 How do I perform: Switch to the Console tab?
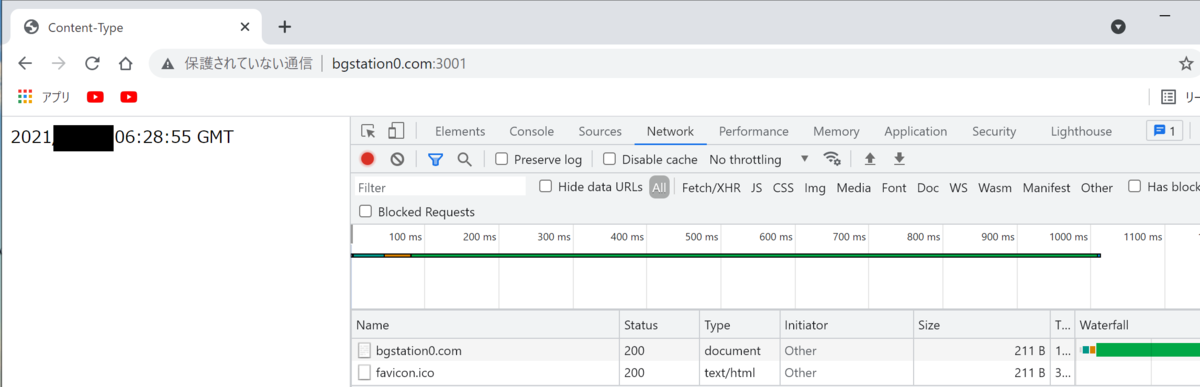[x=531, y=131]
